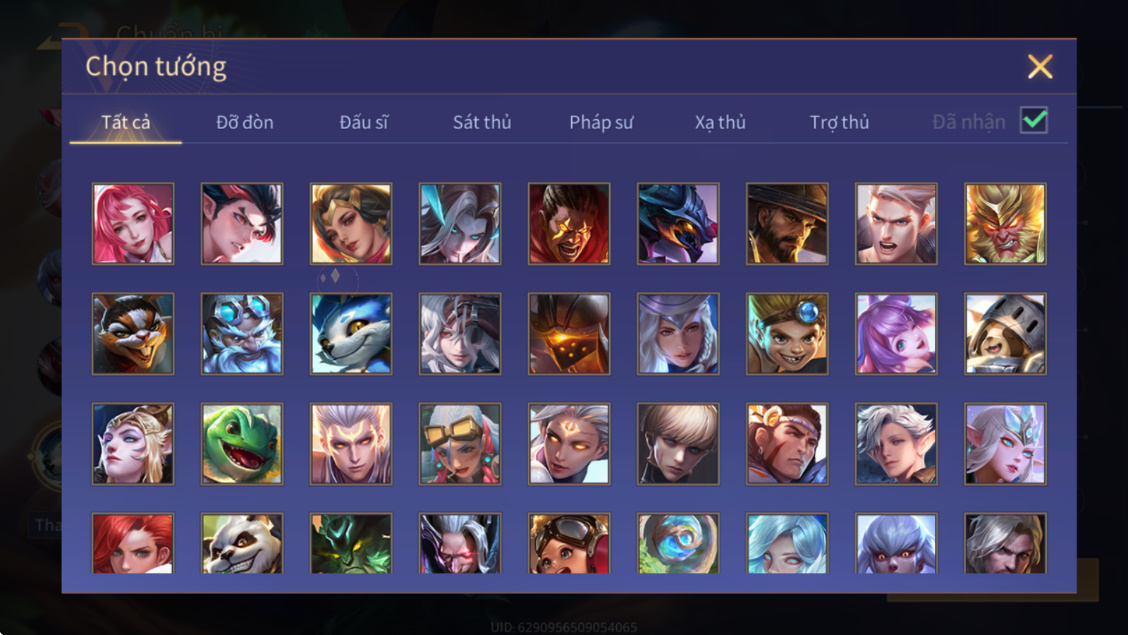Open the Sát thủ tab

click(x=482, y=122)
